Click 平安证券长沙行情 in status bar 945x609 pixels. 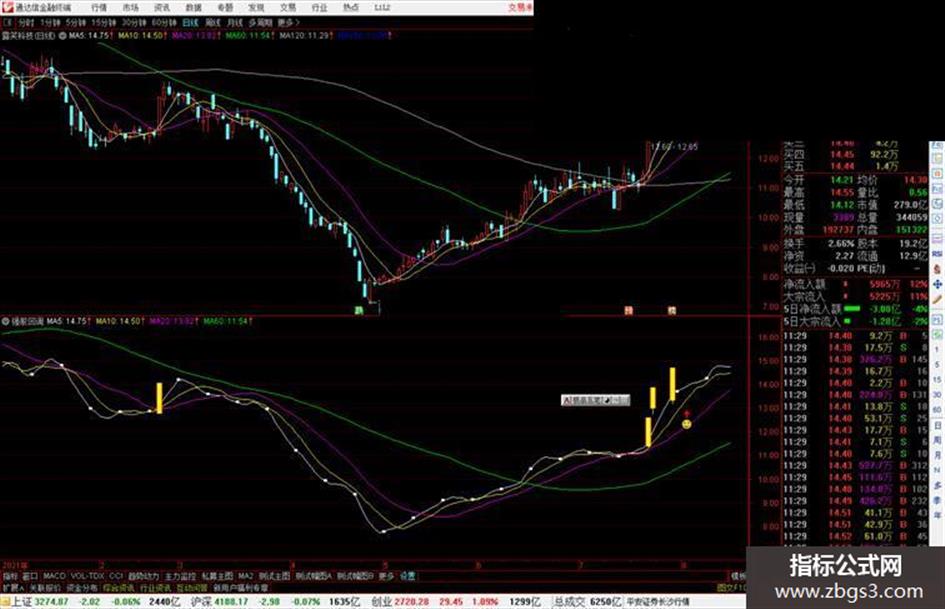(658, 602)
